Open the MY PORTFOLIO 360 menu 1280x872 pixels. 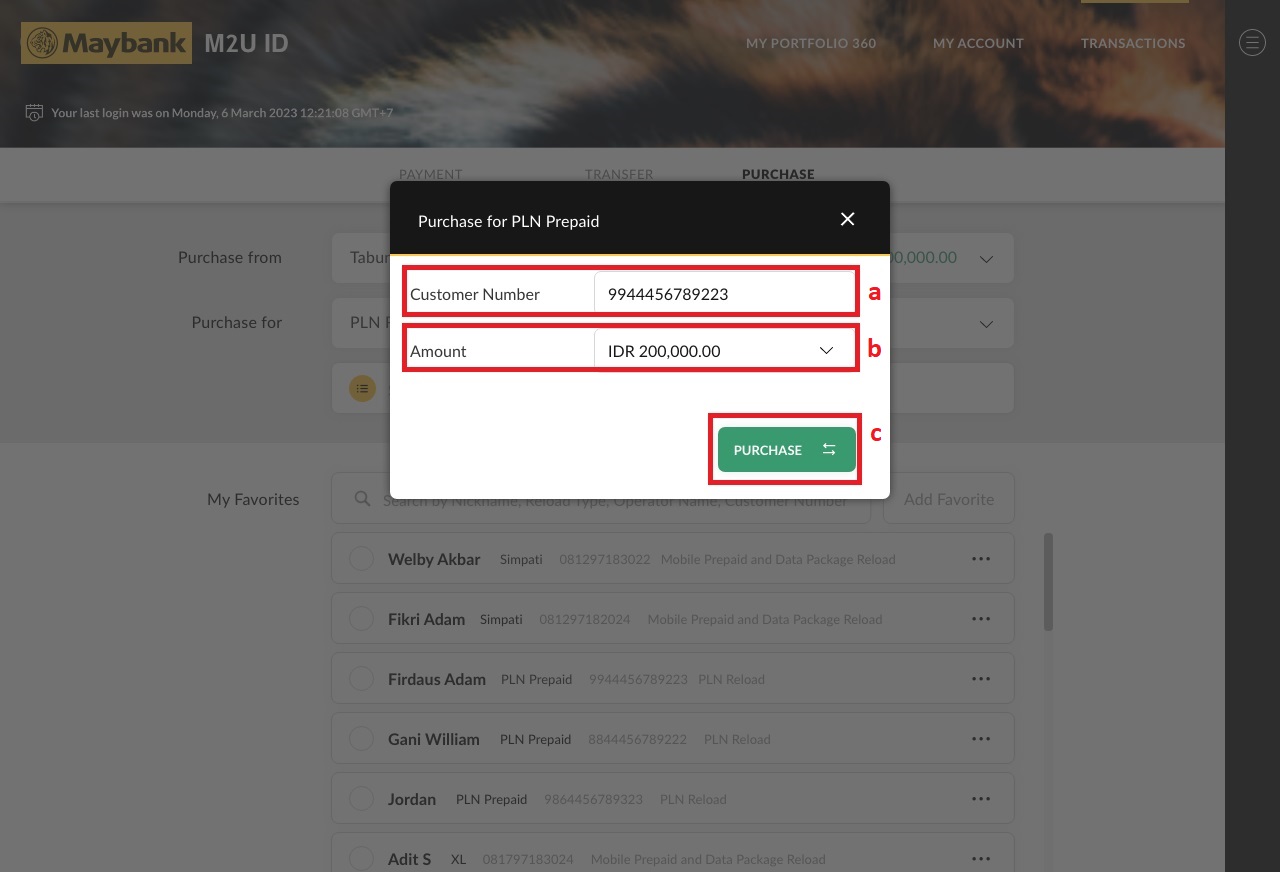811,43
